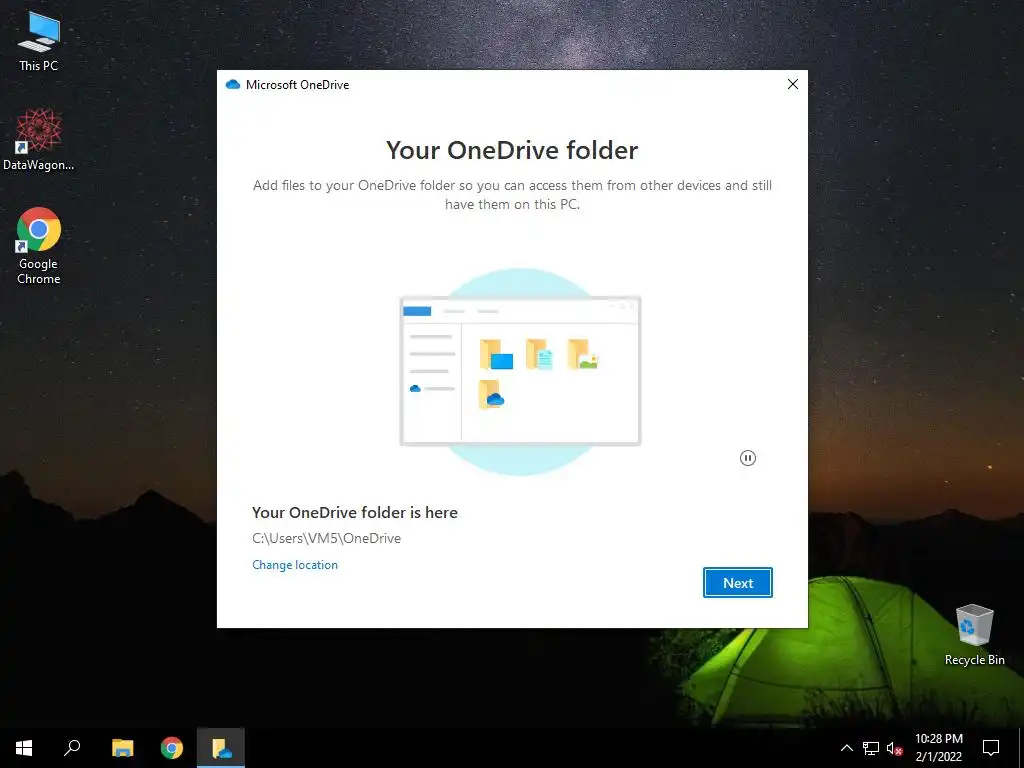Open the Action Center notifications icon
Viewport: 1024px width, 768px height.
(991, 748)
